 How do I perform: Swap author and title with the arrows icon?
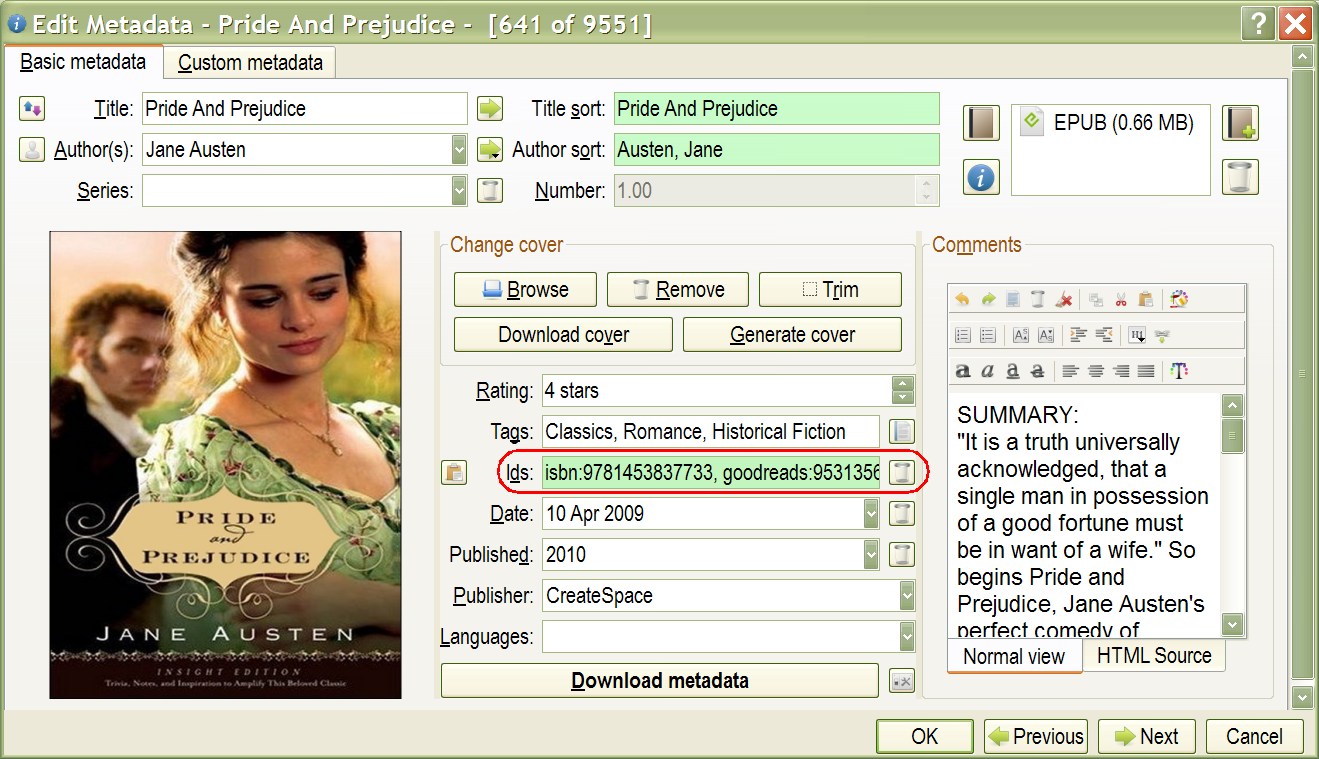click(x=32, y=108)
